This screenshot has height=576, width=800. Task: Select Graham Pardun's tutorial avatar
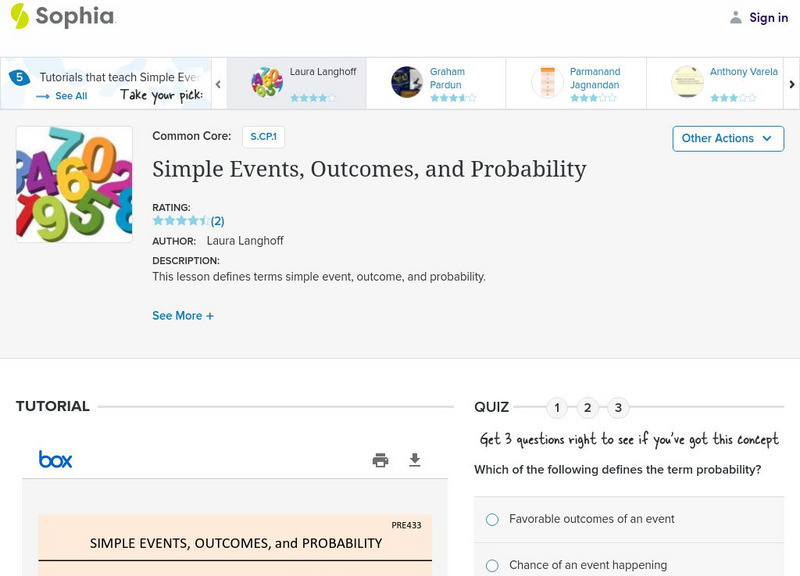[407, 82]
